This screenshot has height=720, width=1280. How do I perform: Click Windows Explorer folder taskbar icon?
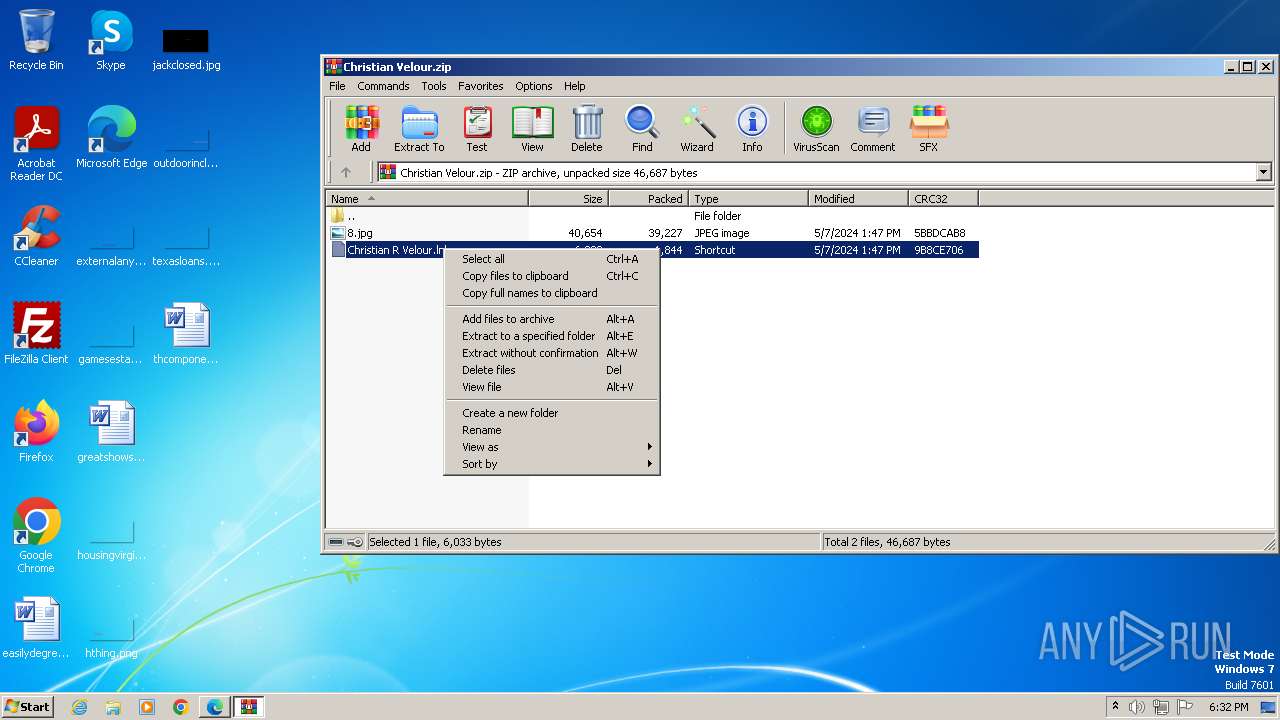[x=113, y=707]
